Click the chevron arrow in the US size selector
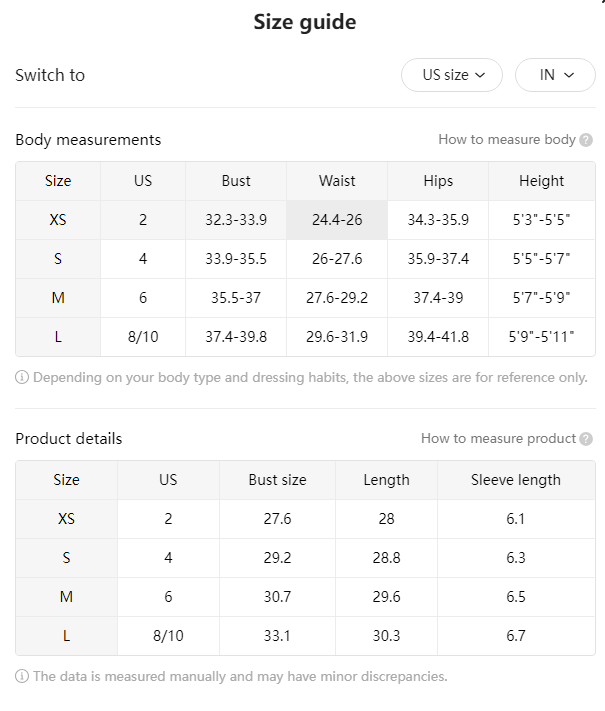 (x=480, y=75)
